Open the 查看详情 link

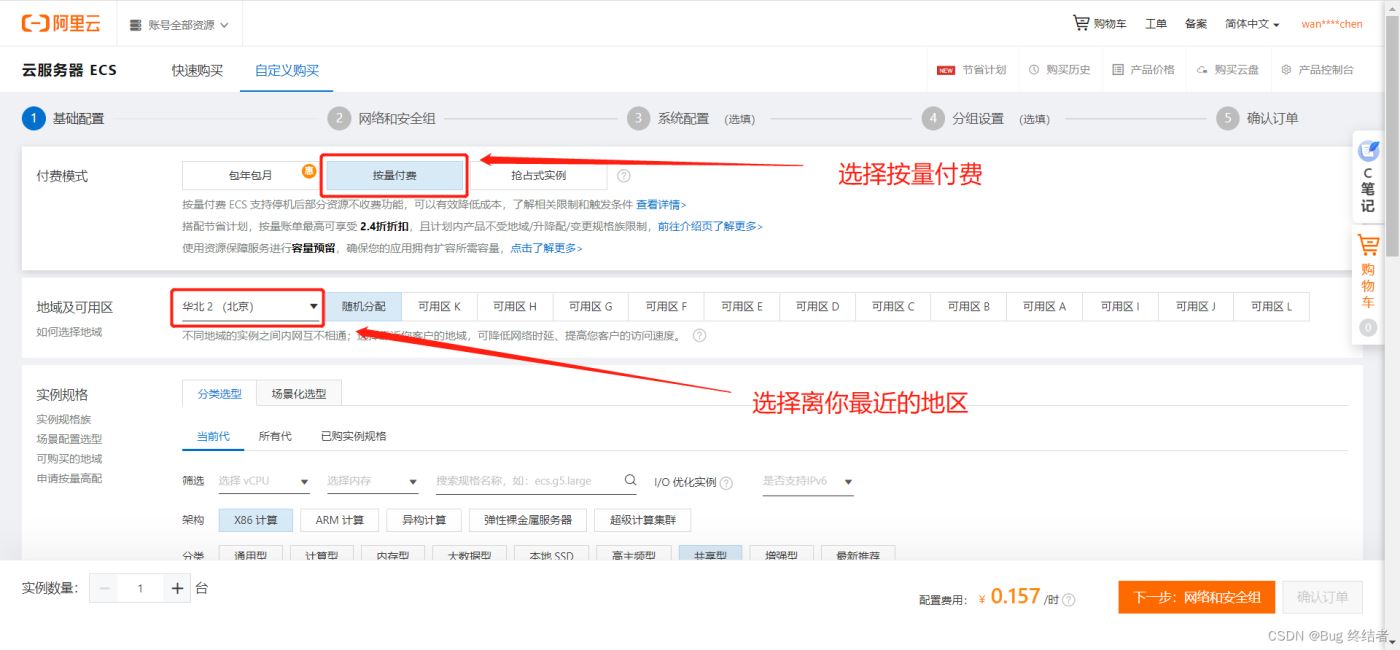(x=661, y=204)
